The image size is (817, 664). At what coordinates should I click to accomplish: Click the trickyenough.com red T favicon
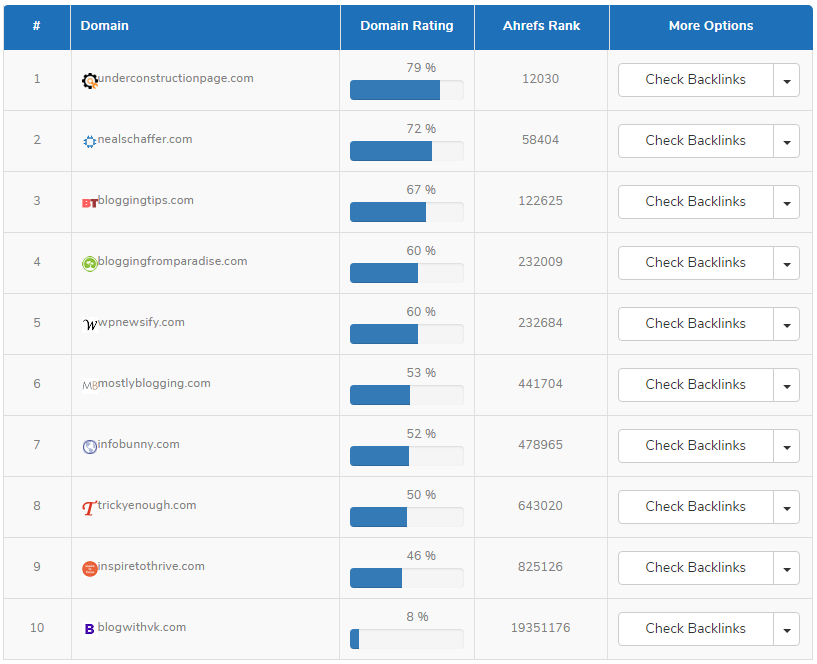90,508
